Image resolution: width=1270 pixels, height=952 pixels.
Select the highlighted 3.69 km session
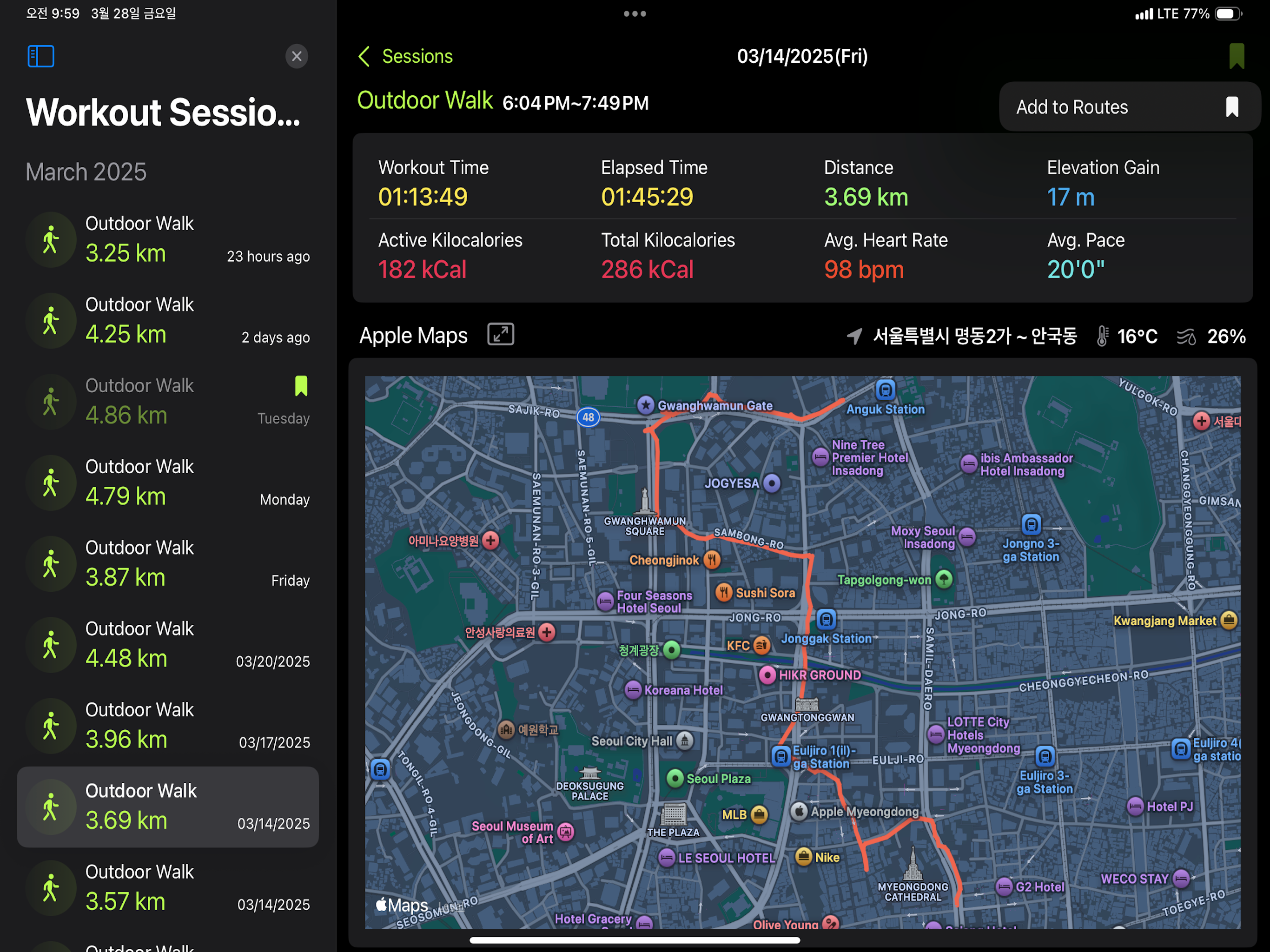[x=168, y=807]
